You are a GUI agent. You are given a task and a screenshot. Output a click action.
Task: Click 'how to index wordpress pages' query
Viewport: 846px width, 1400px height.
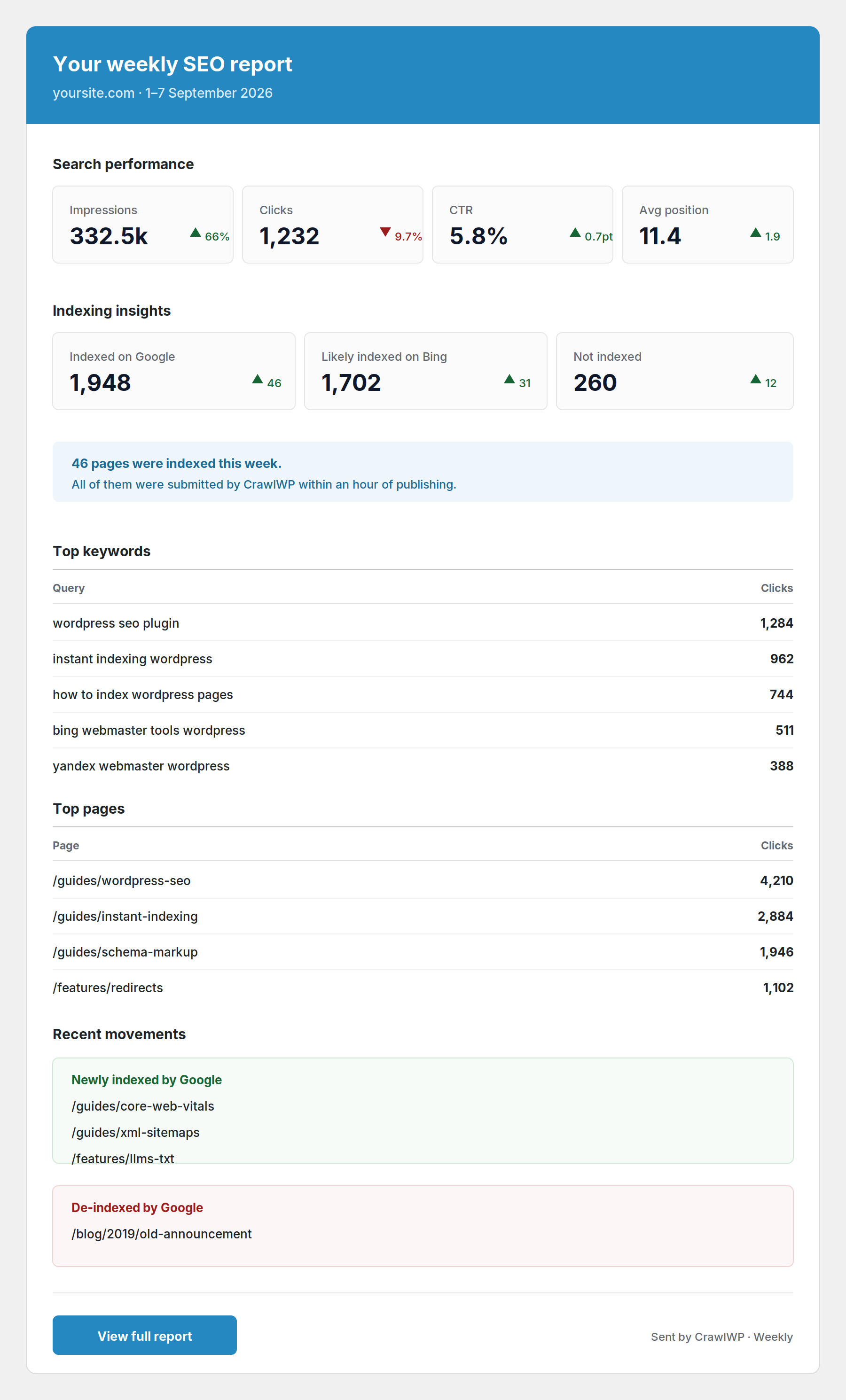coord(143,695)
